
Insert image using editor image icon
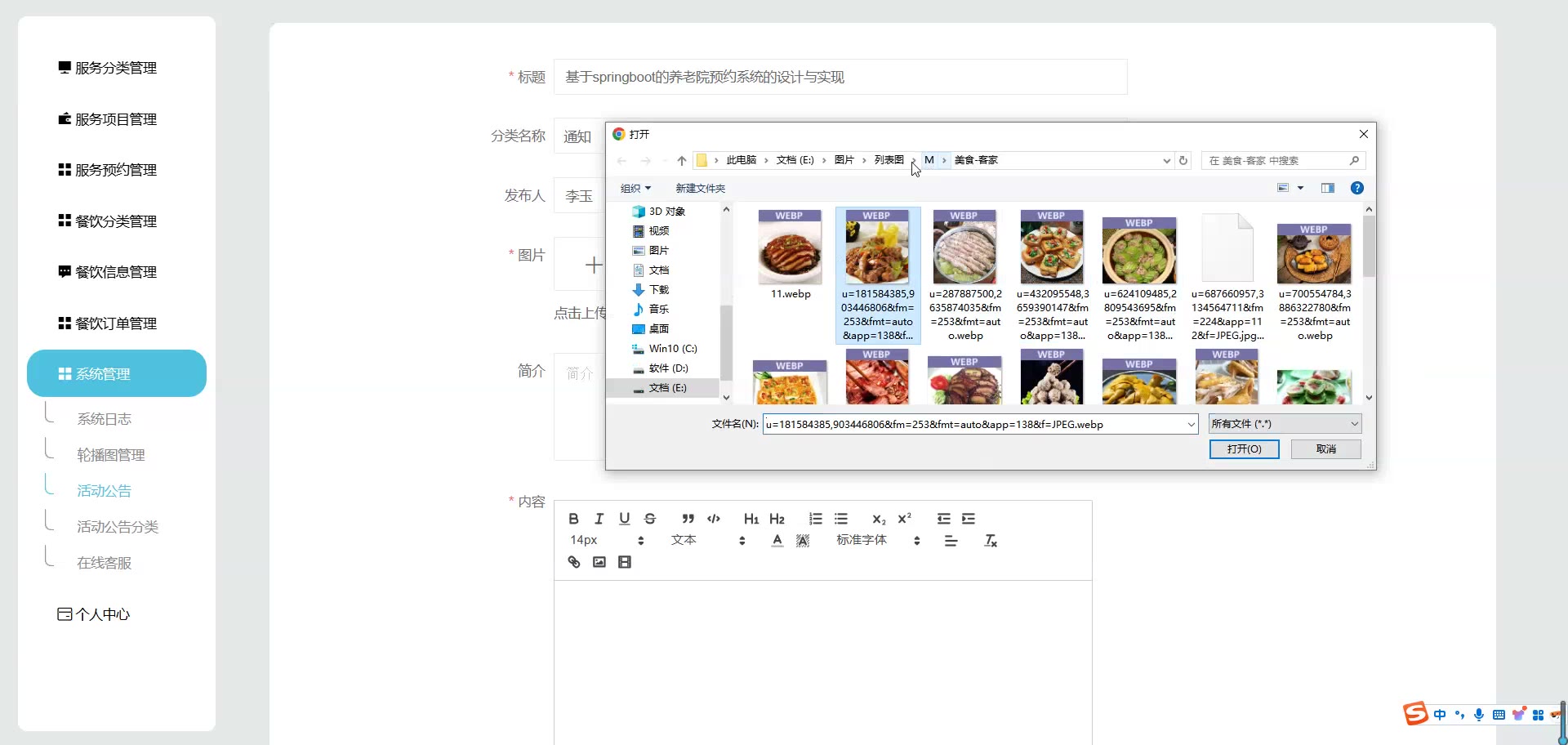(x=599, y=562)
